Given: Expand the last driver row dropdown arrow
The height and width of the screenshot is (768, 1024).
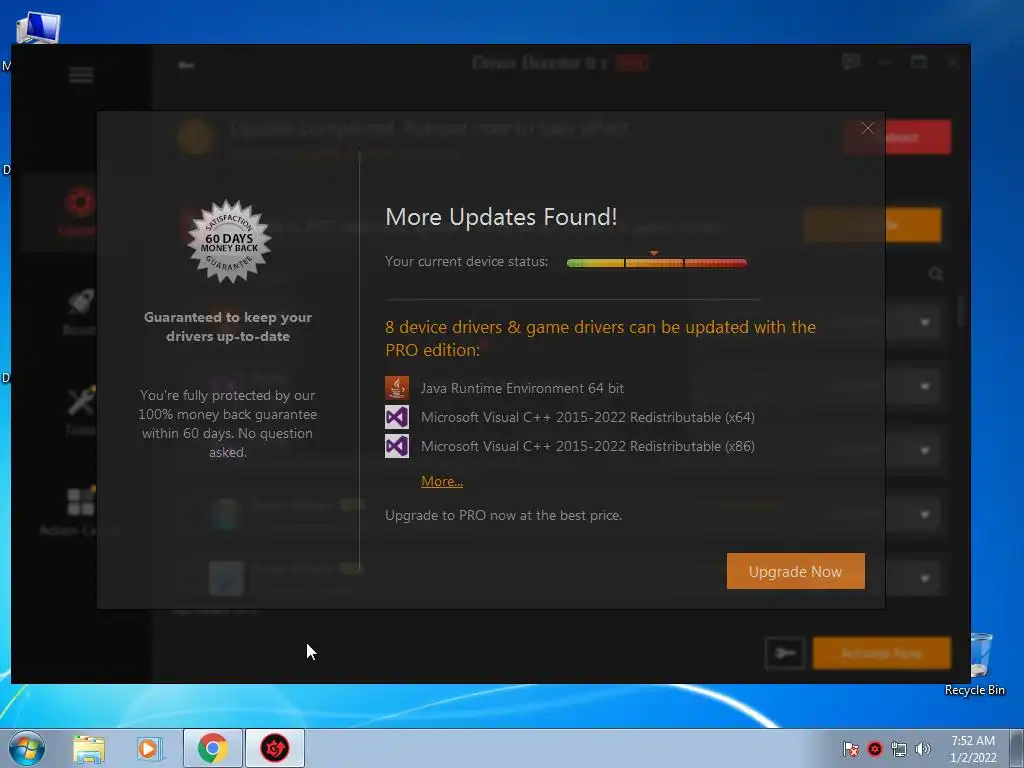Looking at the screenshot, I should click(925, 578).
